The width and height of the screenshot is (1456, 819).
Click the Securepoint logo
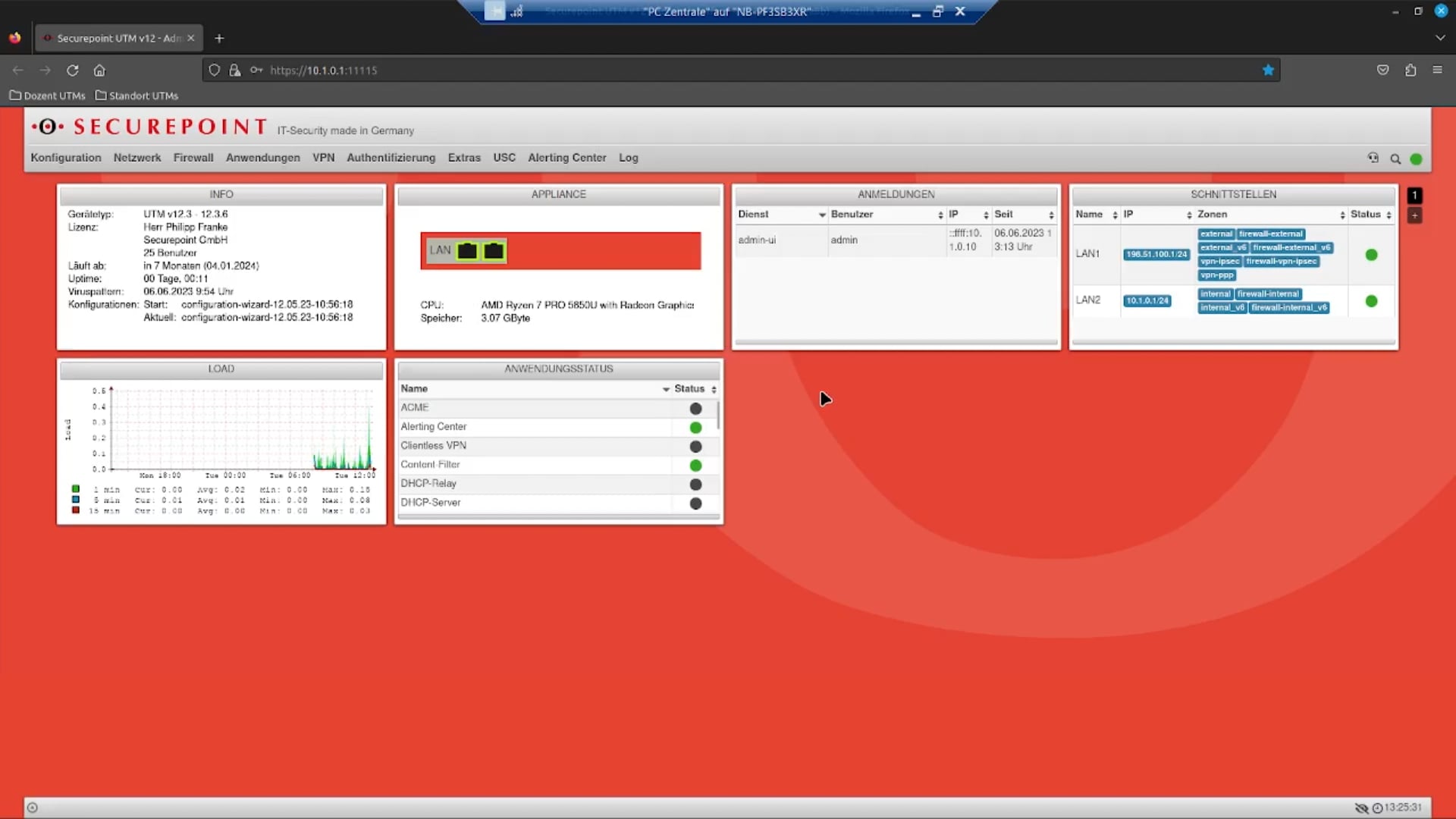point(149,127)
